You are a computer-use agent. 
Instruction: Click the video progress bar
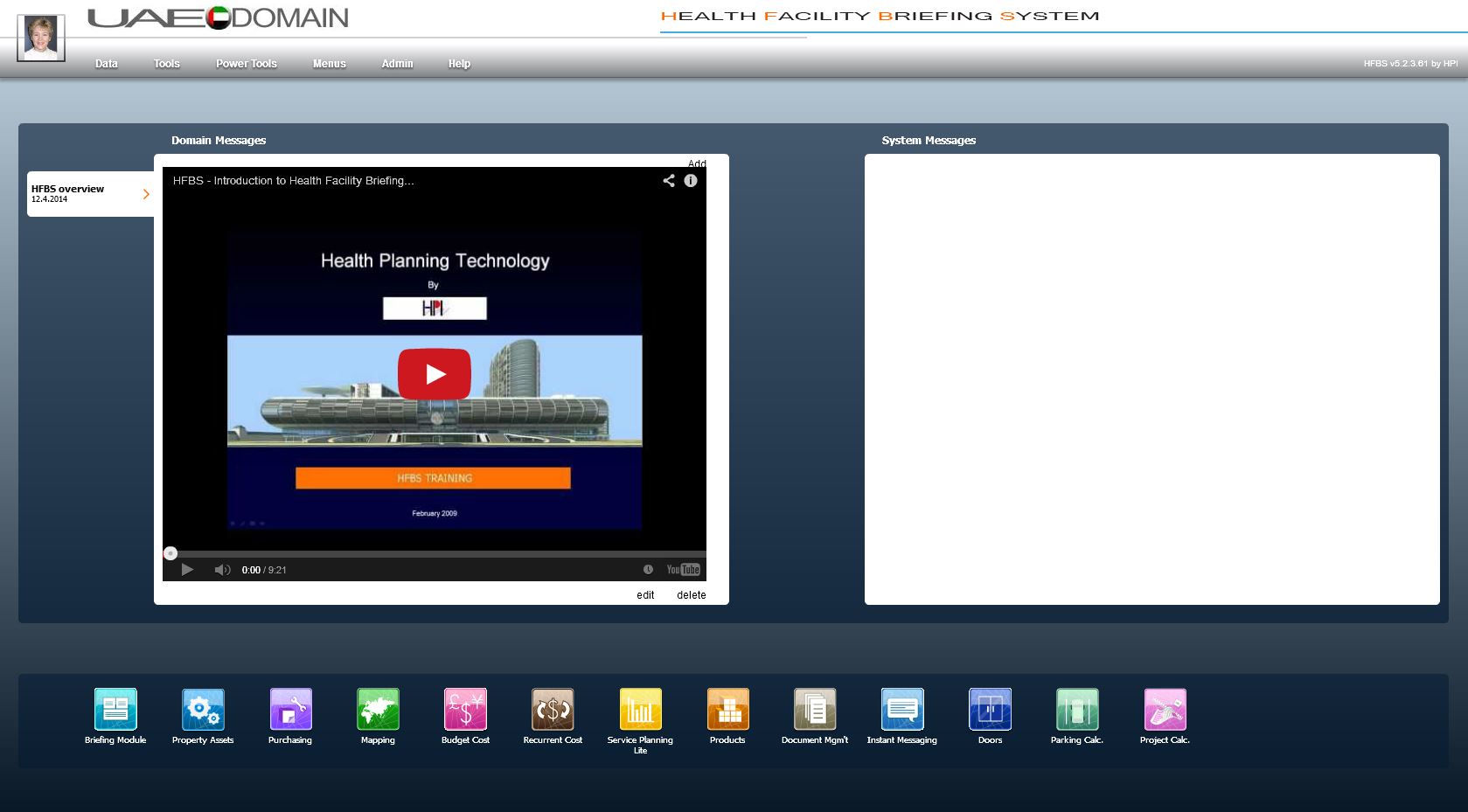point(435,553)
